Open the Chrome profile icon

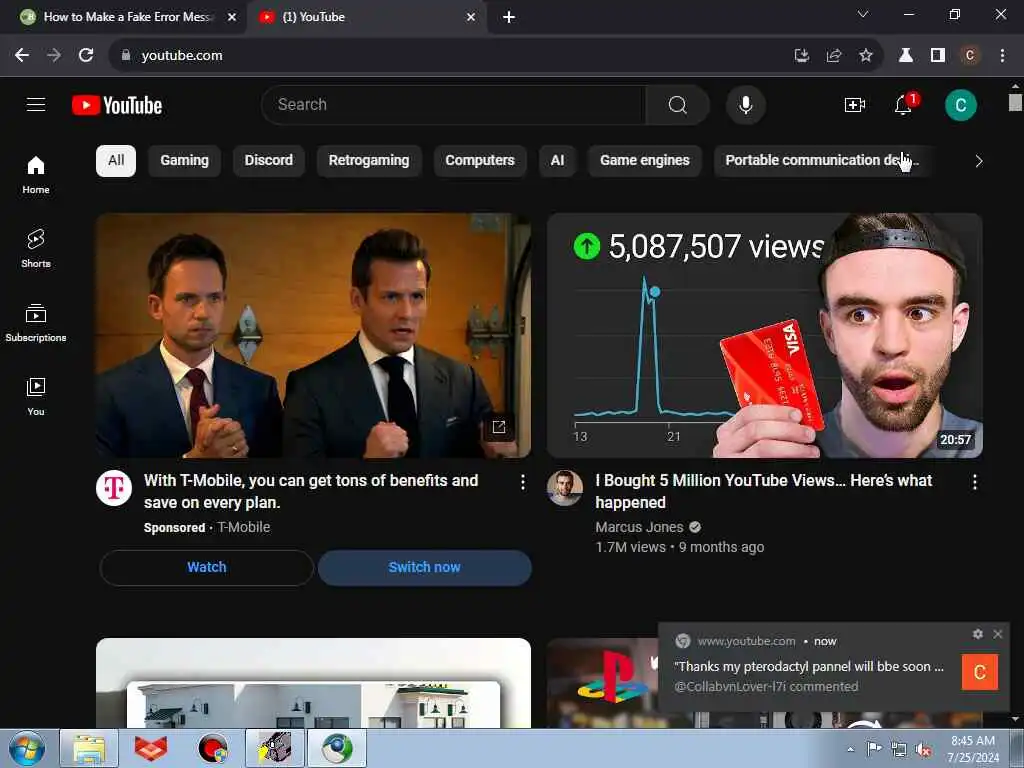pyautogui.click(x=970, y=56)
